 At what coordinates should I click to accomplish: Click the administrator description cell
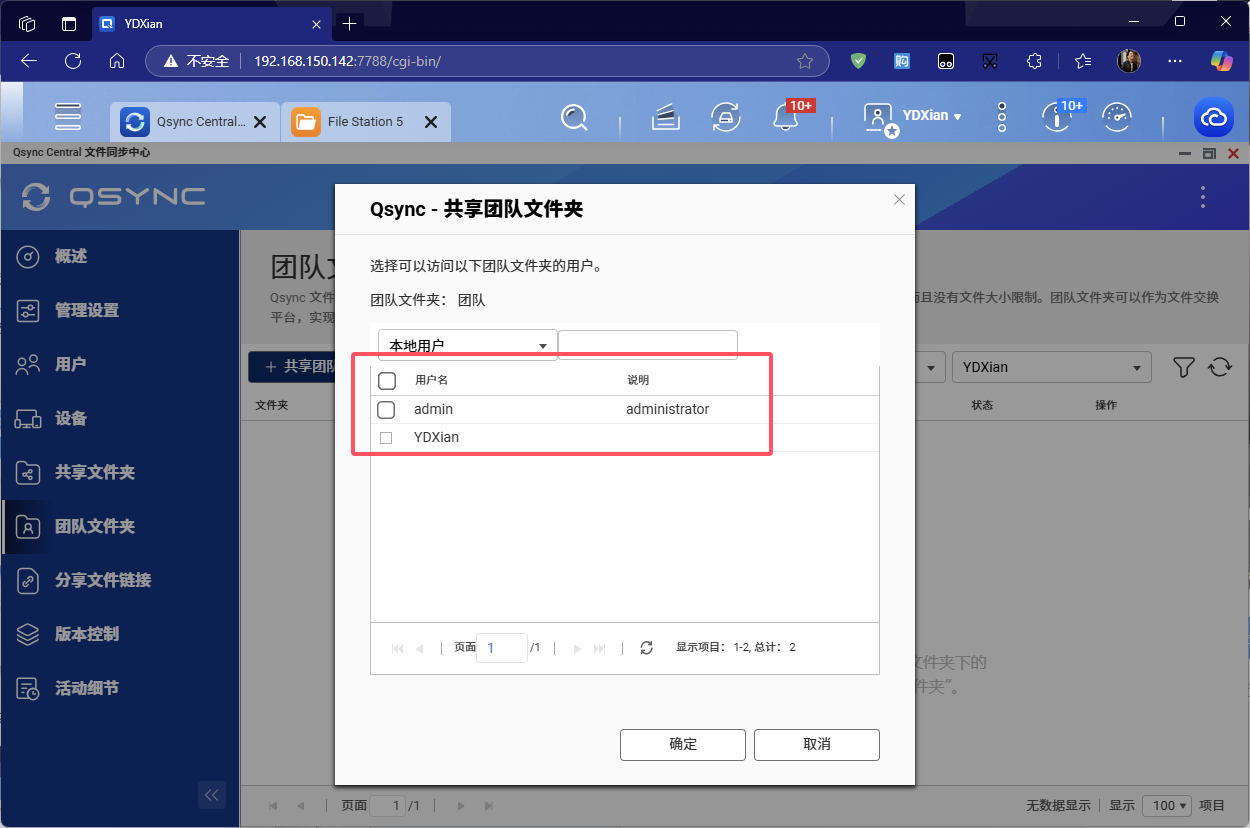point(667,409)
